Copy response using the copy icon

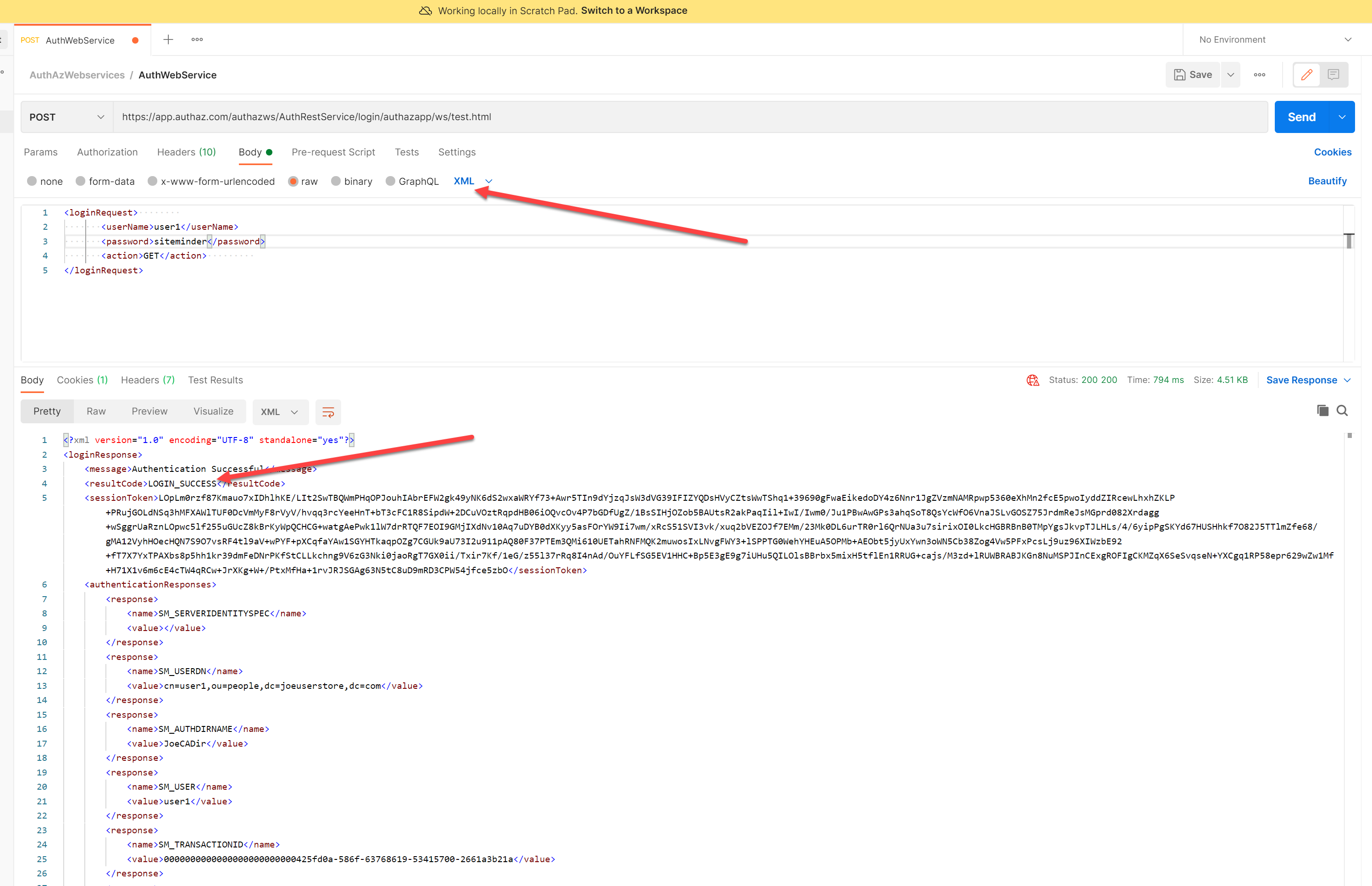1322,410
